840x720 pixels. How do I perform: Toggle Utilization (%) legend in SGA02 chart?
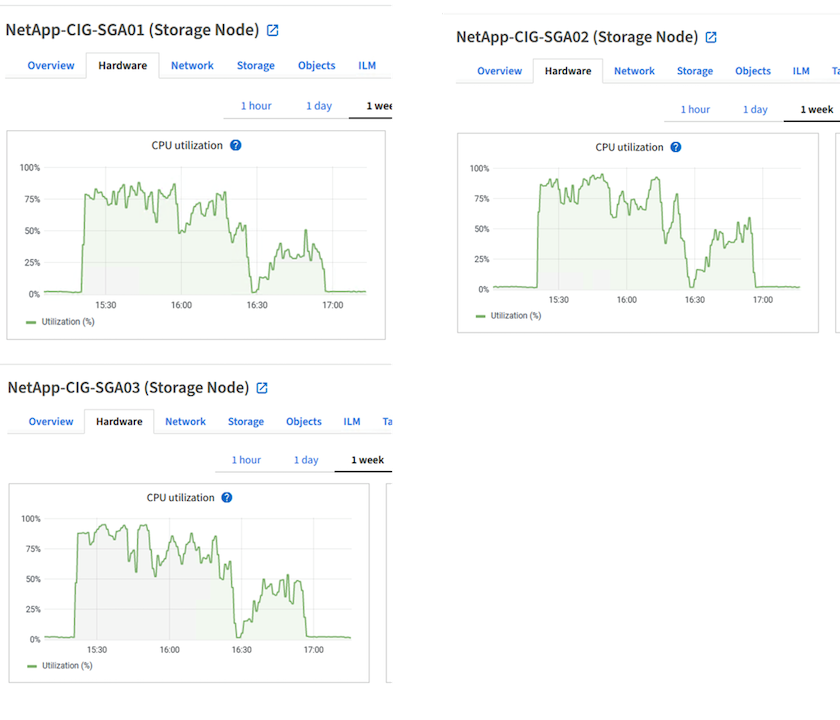click(508, 316)
